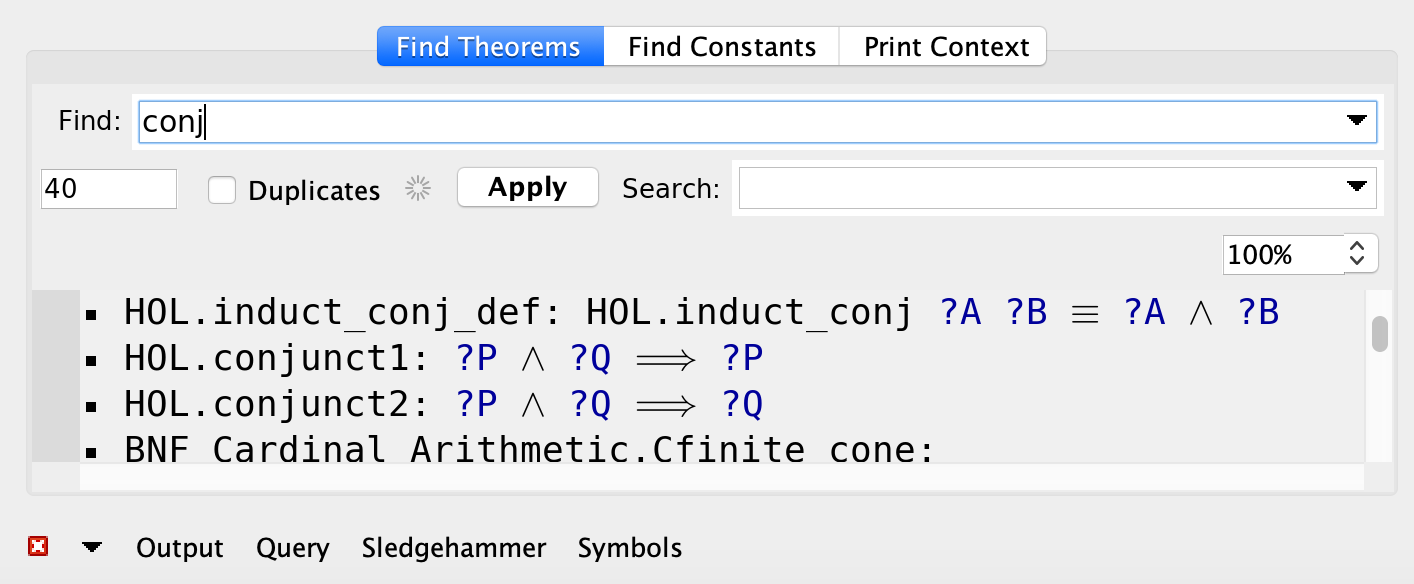This screenshot has height=584, width=1414.
Task: Click the bullet beside HOL.conjunct1
Action: [x=94, y=357]
